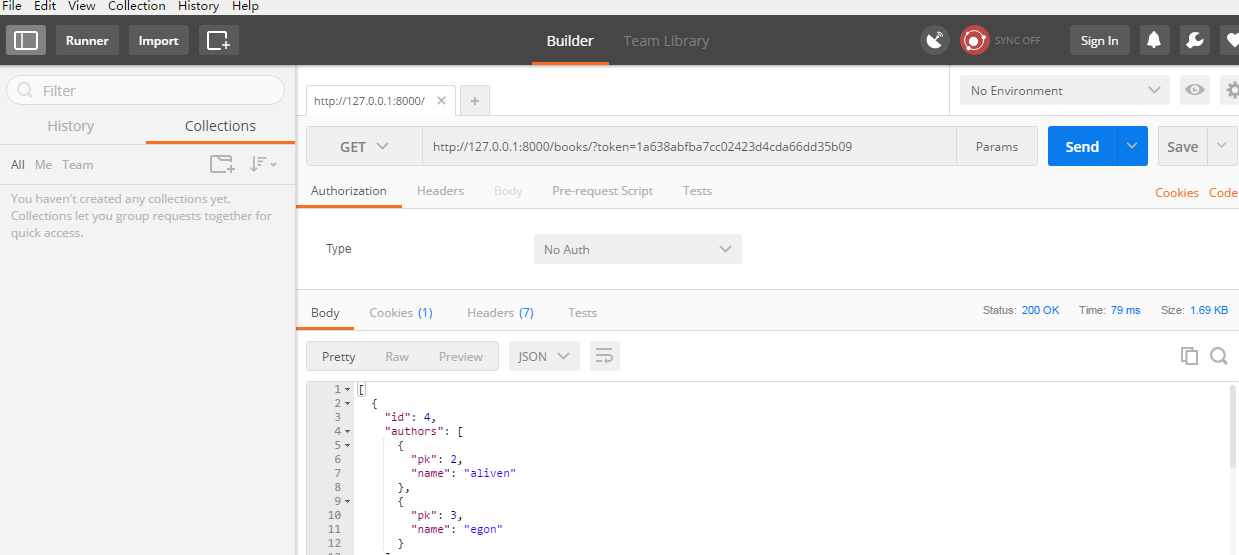This screenshot has height=555, width=1239.
Task: Open No Environment selector dropdown
Action: click(x=1064, y=90)
